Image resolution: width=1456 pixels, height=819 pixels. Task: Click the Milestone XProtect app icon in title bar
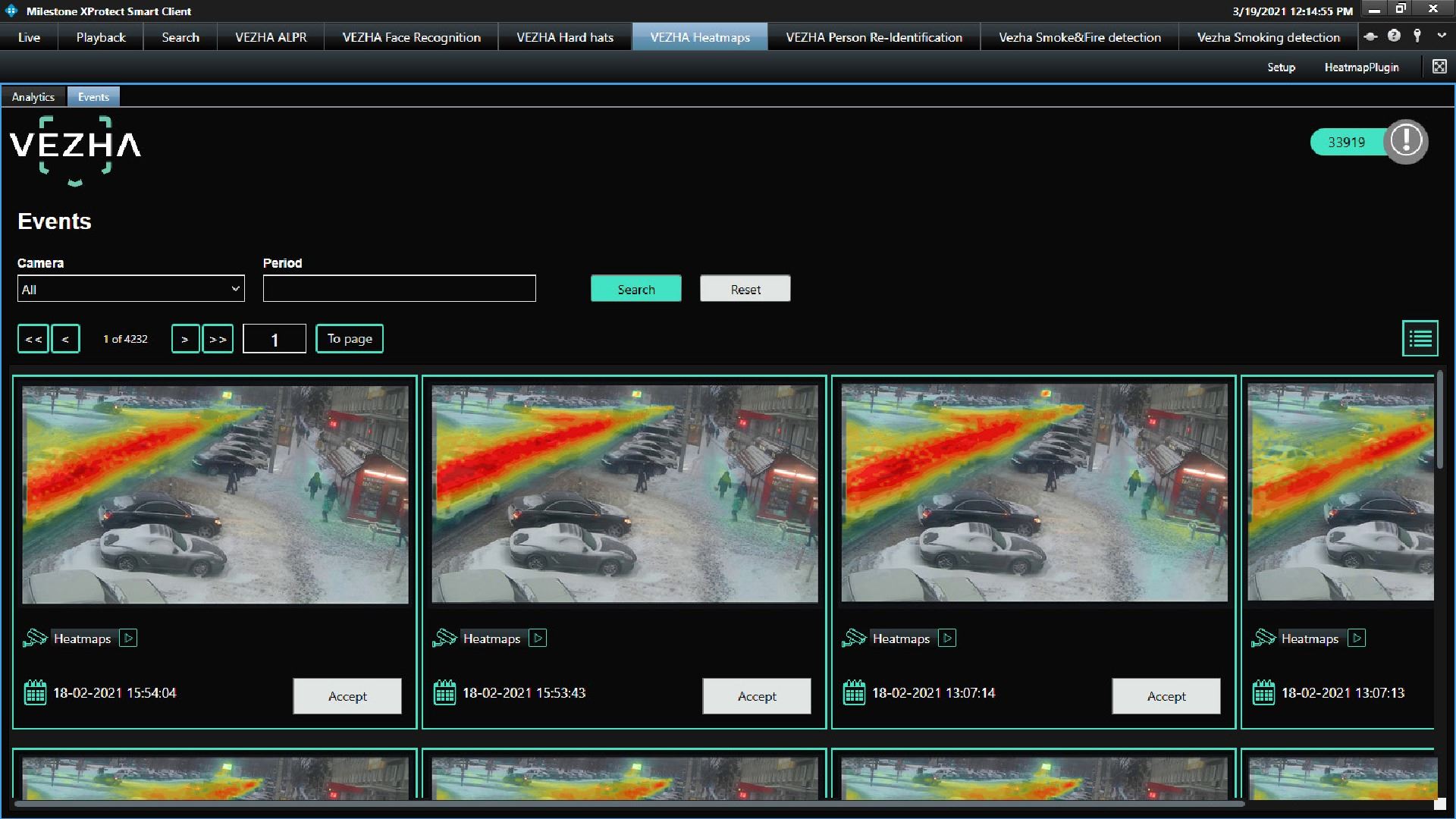(x=11, y=11)
